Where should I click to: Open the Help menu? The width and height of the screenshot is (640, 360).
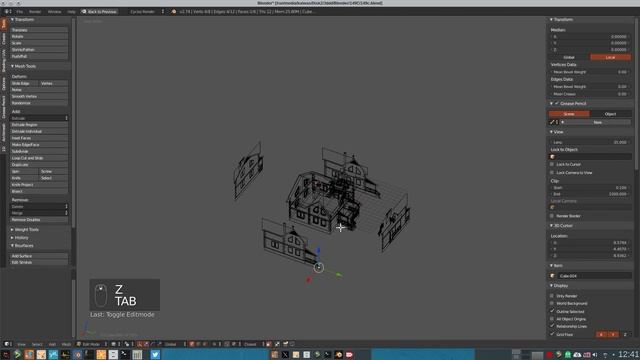(x=71, y=11)
